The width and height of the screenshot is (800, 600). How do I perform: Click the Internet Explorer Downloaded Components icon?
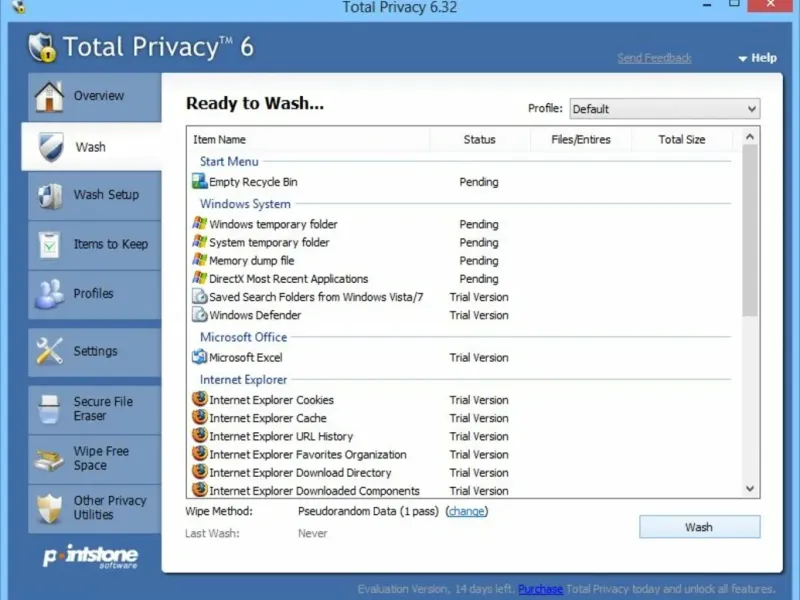click(199, 490)
